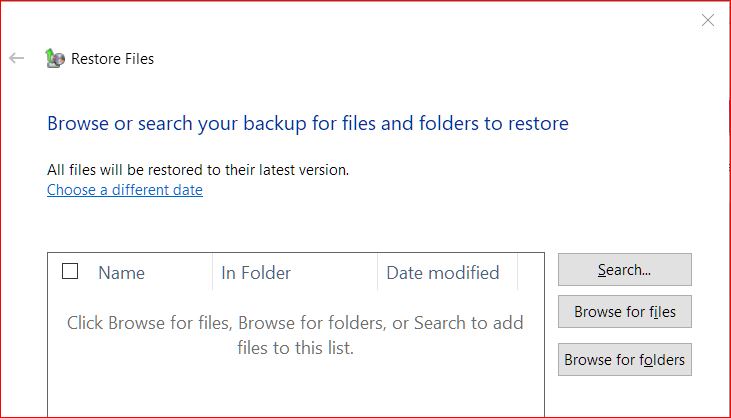Close the Restore Files window

pos(708,20)
